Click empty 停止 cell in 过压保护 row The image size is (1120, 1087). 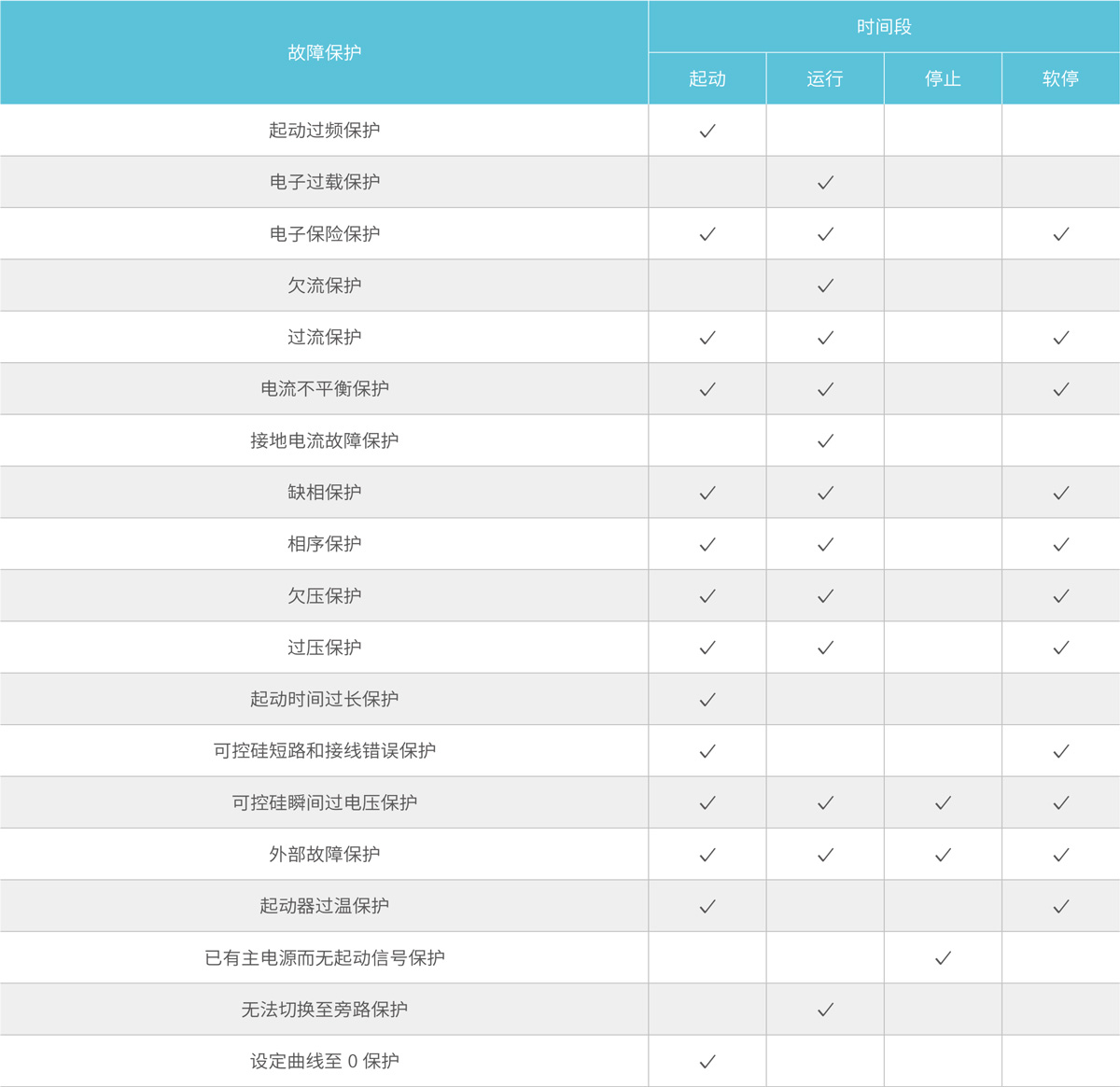[944, 648]
